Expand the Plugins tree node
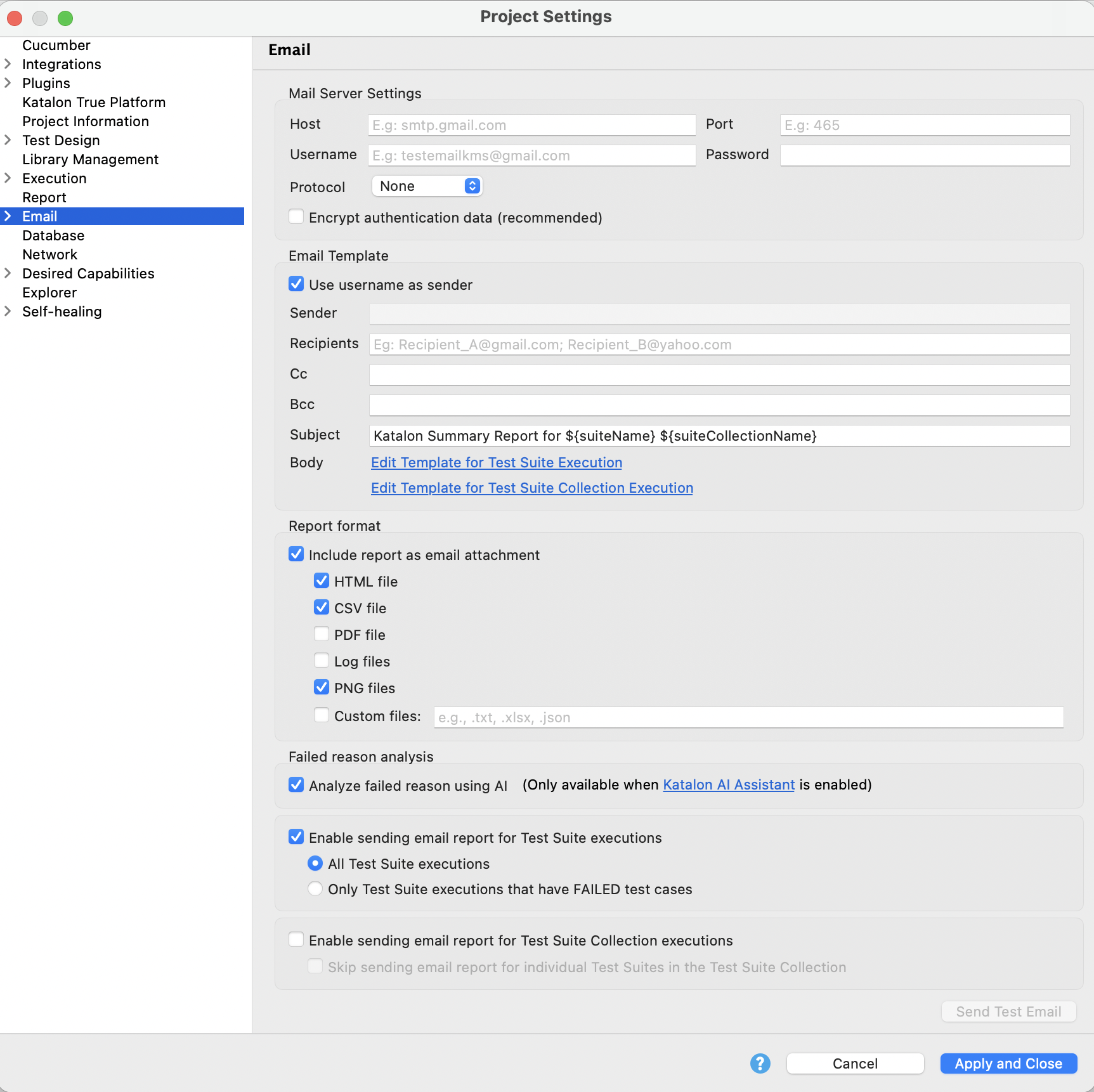 pyautogui.click(x=8, y=83)
